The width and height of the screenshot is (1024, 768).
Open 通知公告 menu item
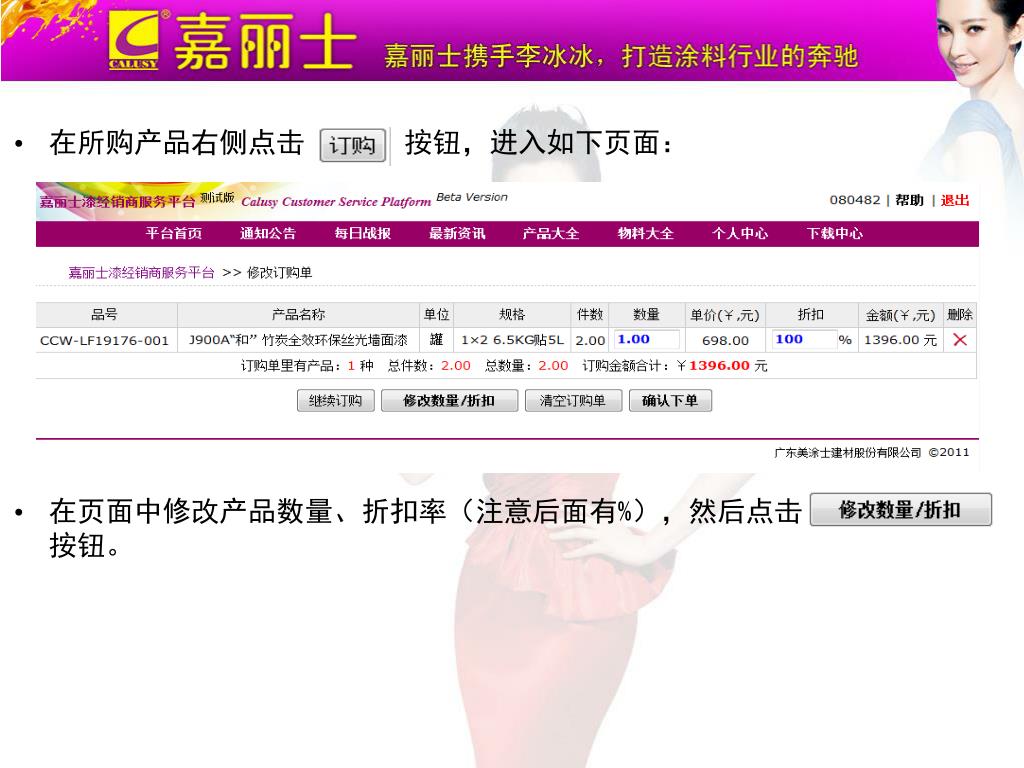pos(268,233)
